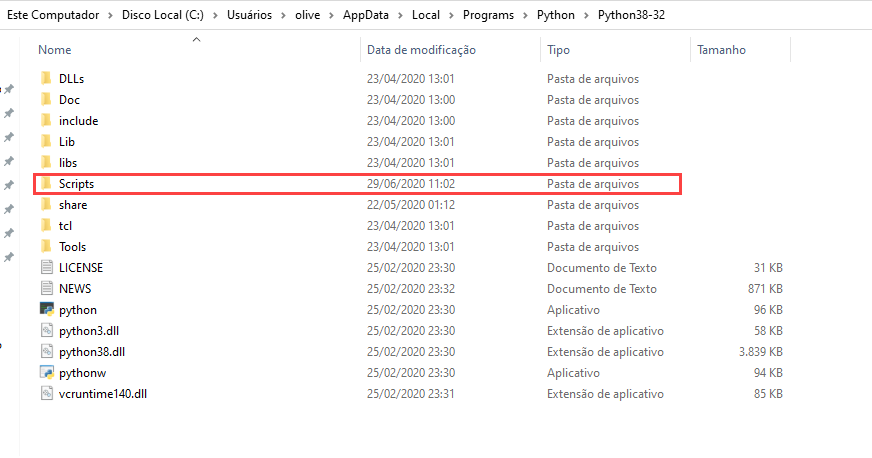The height and width of the screenshot is (458, 872).
Task: Go to Este Computador in breadcrumb
Action: coord(53,15)
